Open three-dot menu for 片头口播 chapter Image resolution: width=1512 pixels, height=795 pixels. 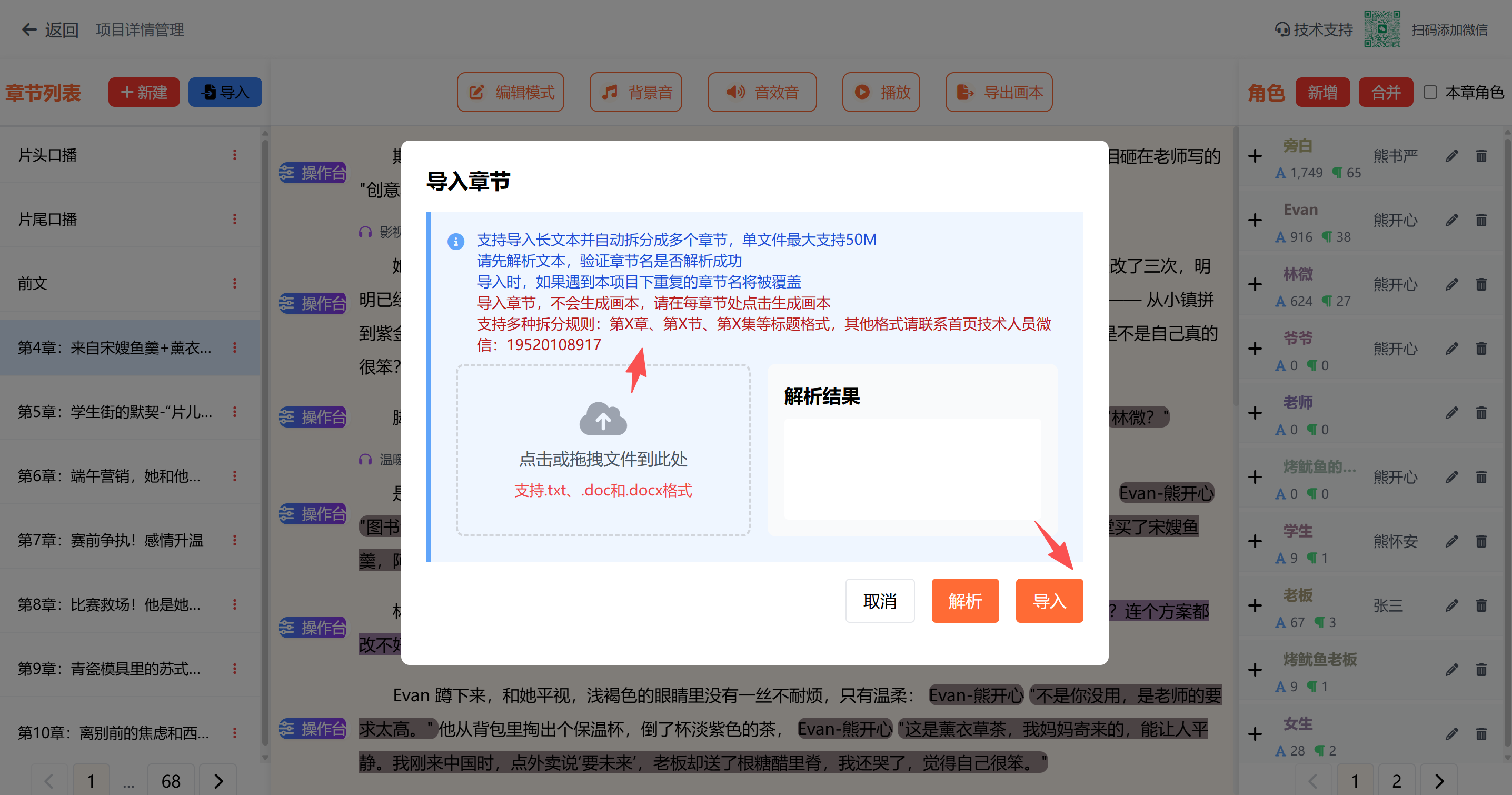235,155
